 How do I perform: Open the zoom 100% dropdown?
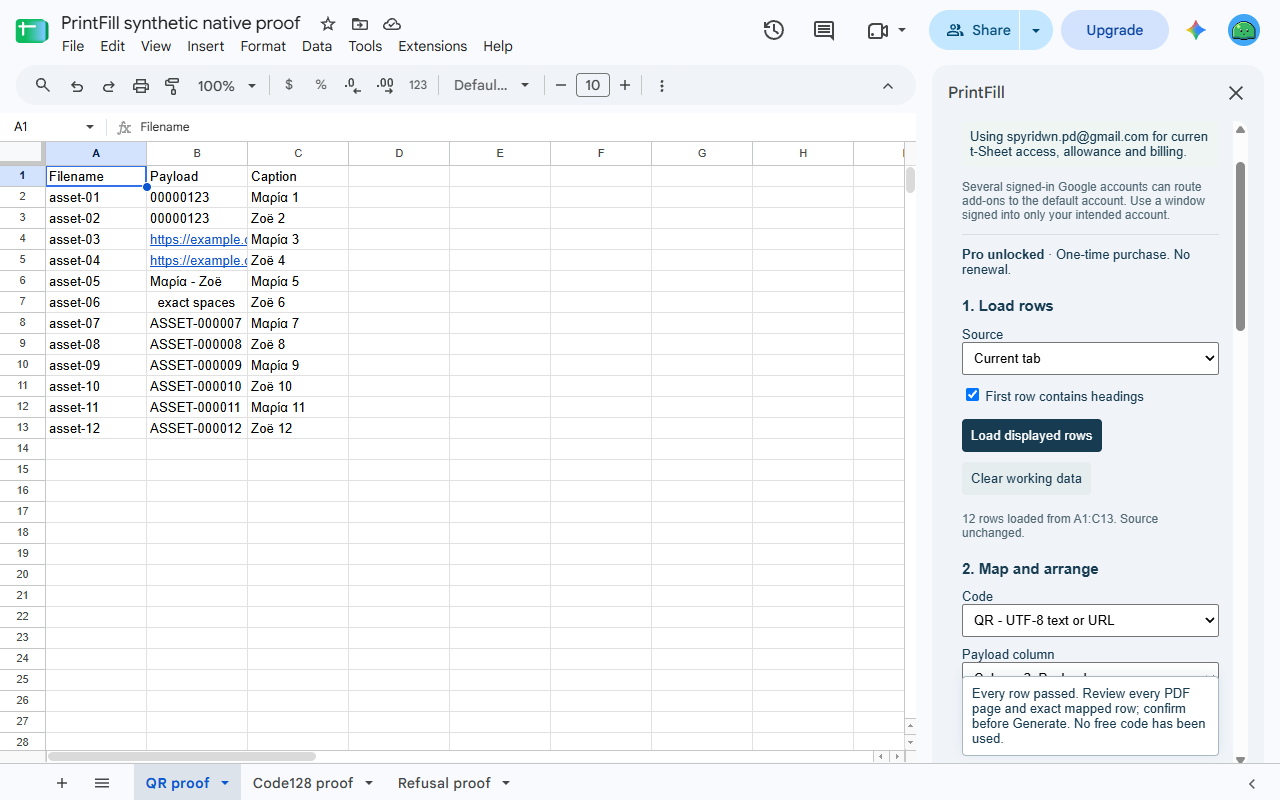228,86
